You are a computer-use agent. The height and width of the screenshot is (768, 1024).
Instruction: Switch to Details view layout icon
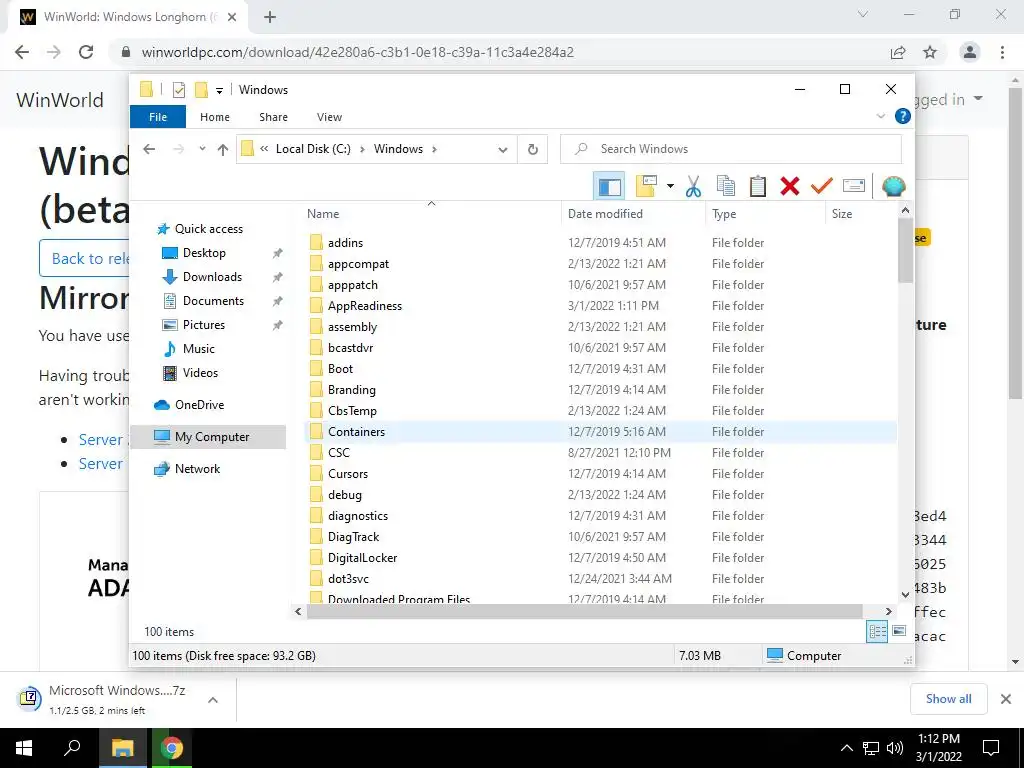pyautogui.click(x=877, y=632)
